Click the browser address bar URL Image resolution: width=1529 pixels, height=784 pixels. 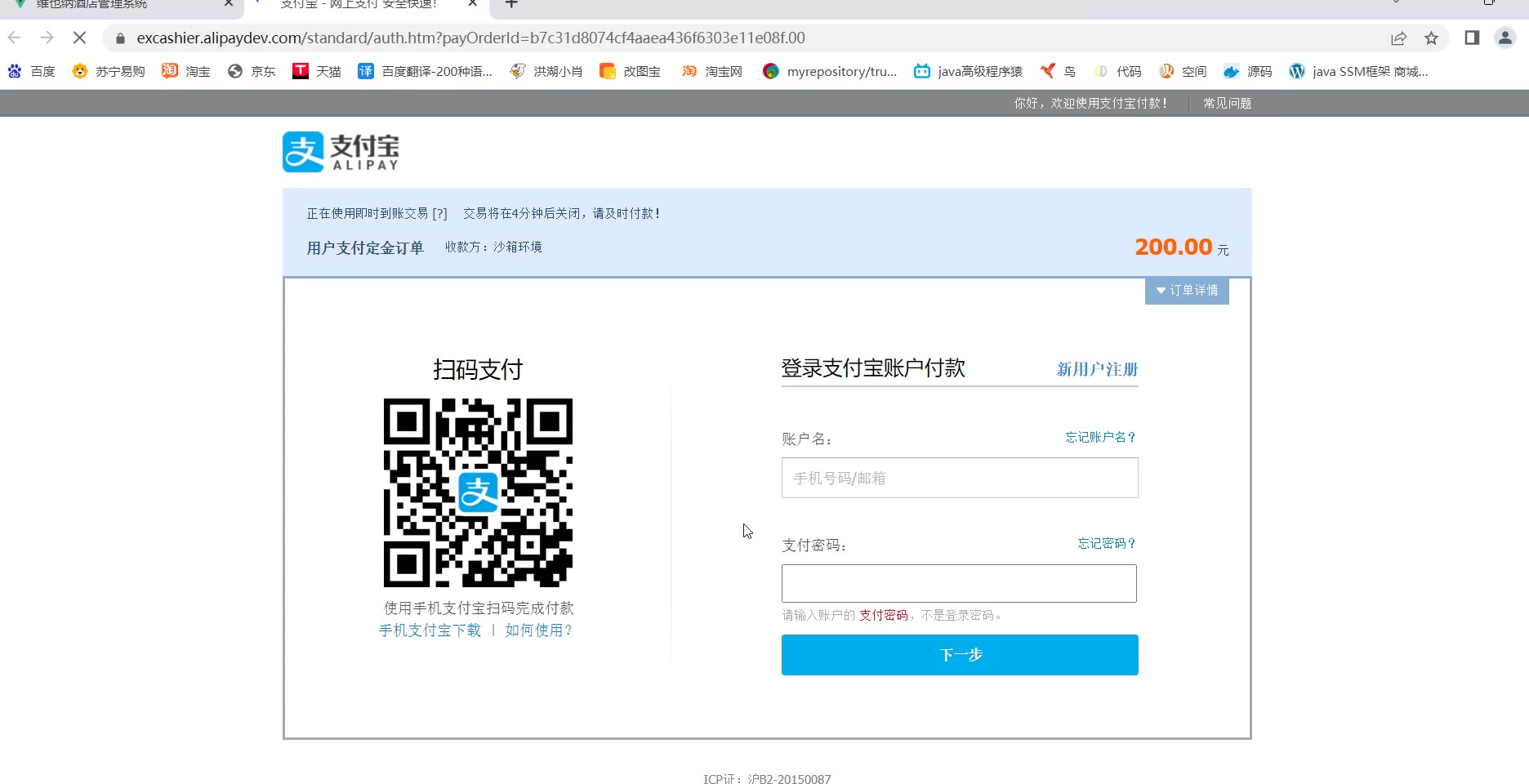click(470, 38)
